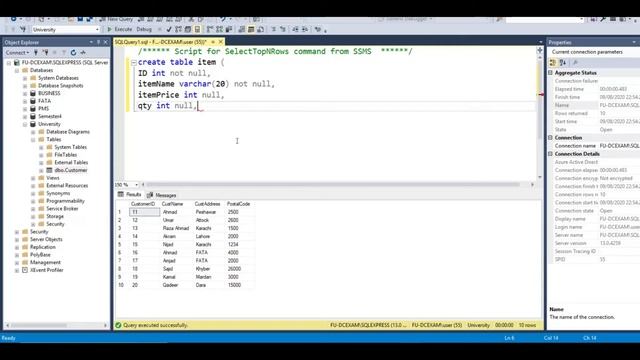Click Comment out selected lines icon

click(x=273, y=29)
